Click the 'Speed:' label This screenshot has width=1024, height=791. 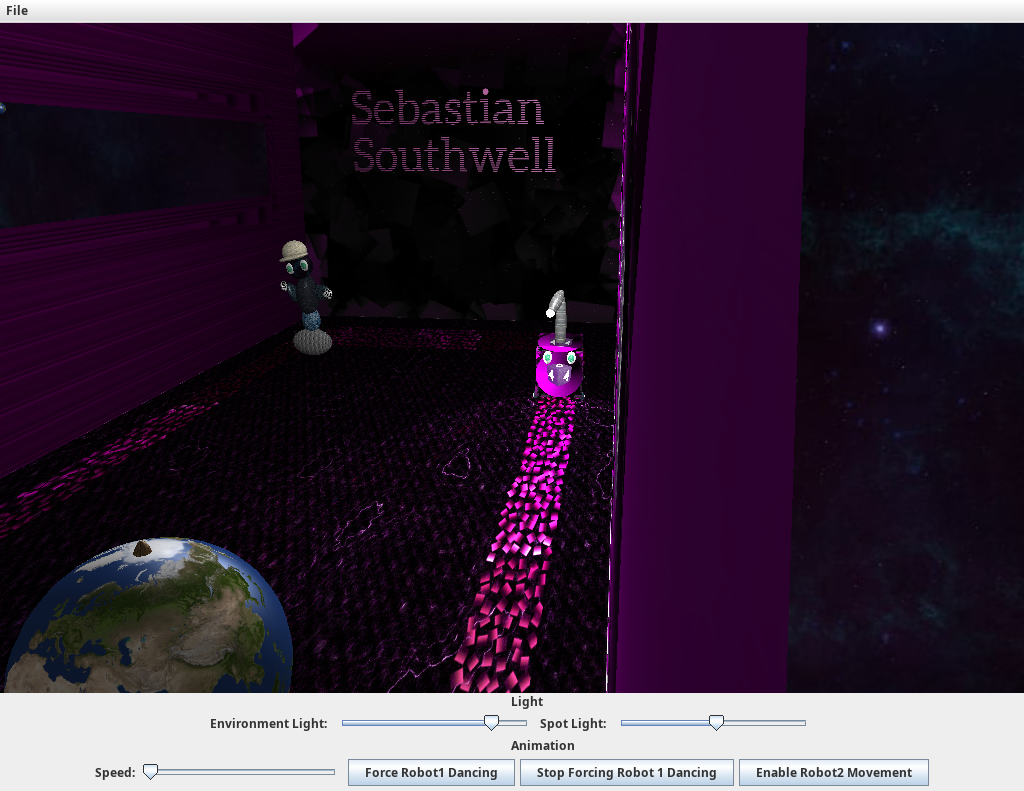tap(115, 773)
